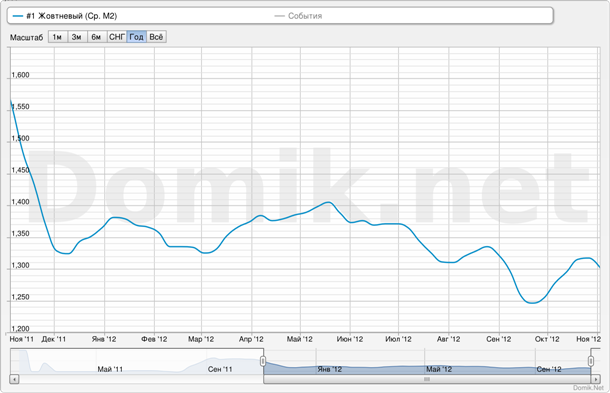The image size is (610, 393).
Task: Click the 1,400 y-axis value
Action: pos(20,202)
